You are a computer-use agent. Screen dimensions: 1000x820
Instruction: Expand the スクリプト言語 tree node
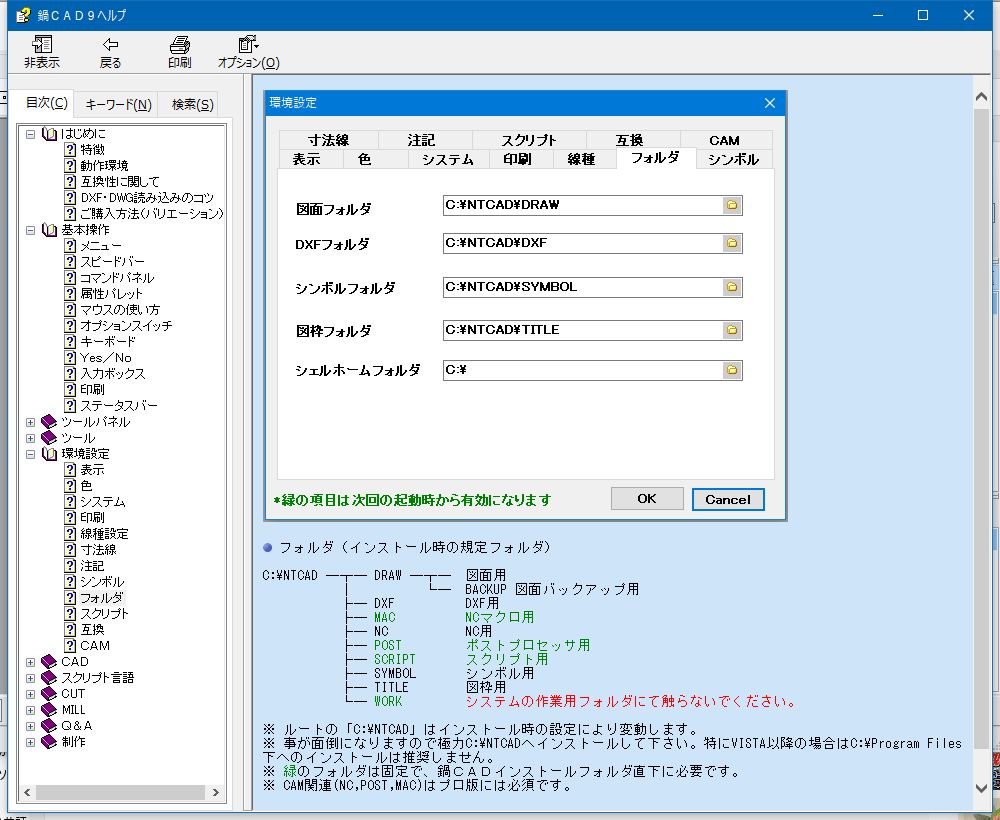point(30,678)
